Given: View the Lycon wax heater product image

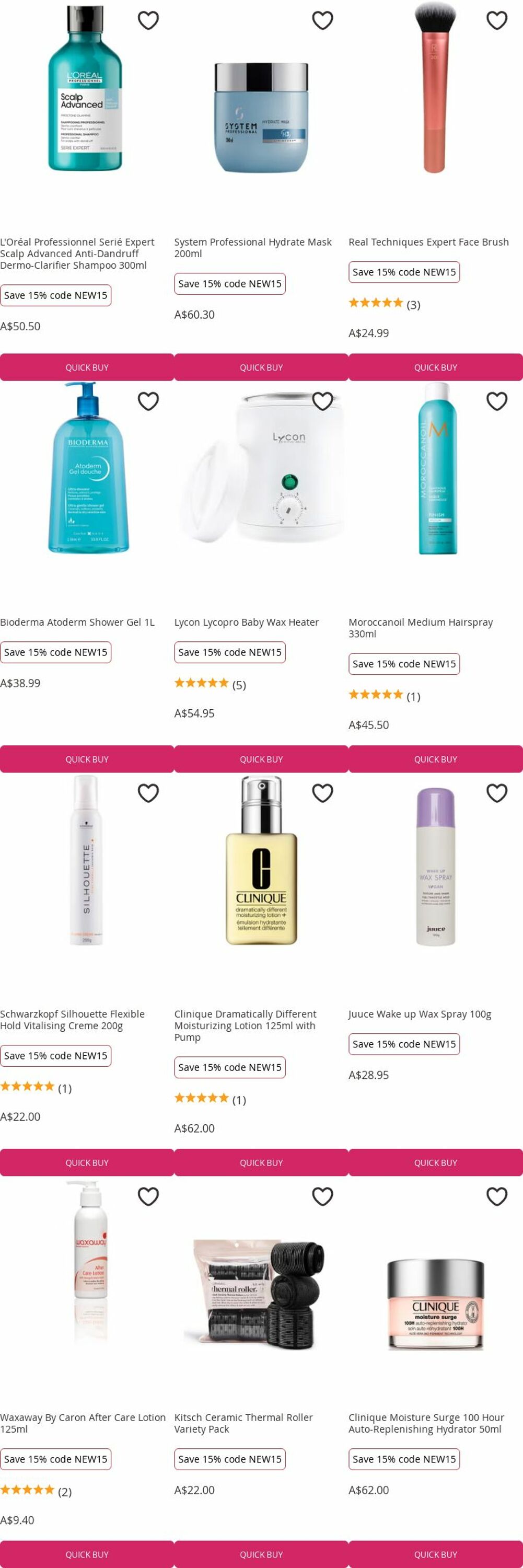Looking at the screenshot, I should click(x=261, y=469).
